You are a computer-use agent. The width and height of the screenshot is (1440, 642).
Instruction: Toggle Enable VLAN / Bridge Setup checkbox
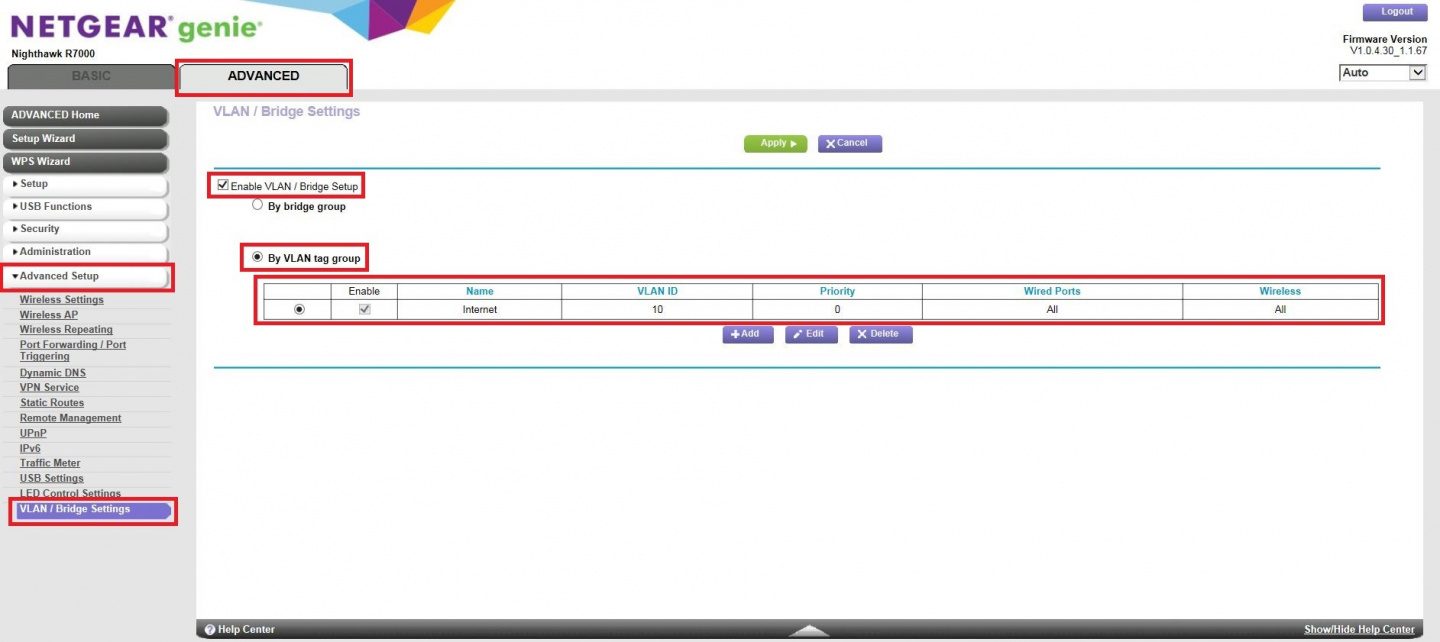click(223, 185)
